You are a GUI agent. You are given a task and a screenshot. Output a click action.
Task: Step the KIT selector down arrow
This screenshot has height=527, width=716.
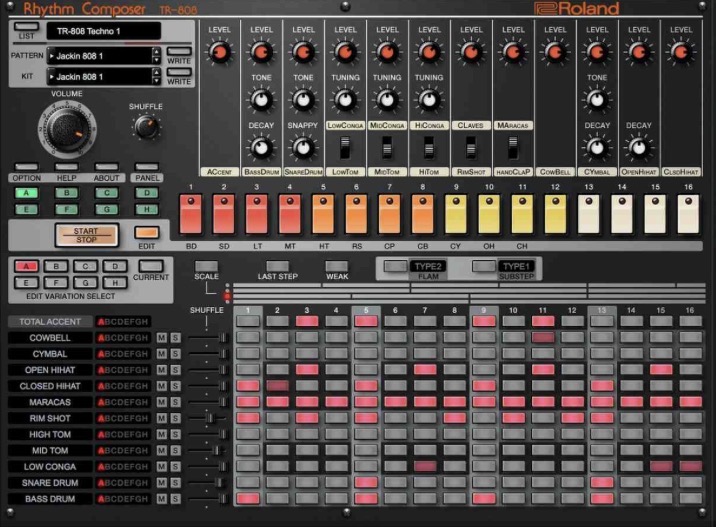(157, 81)
